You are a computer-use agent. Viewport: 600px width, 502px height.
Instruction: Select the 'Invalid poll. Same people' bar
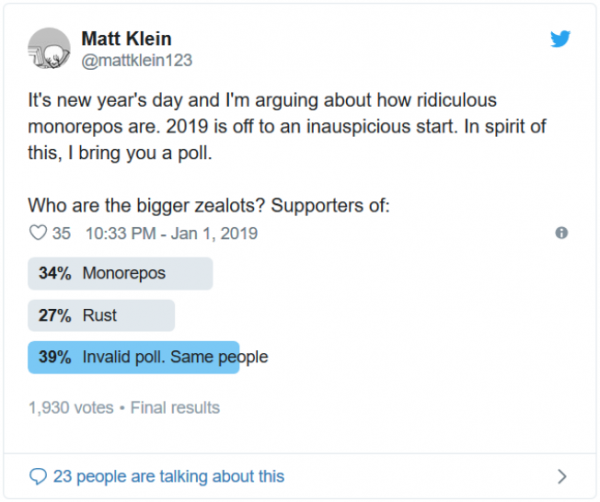(x=135, y=357)
